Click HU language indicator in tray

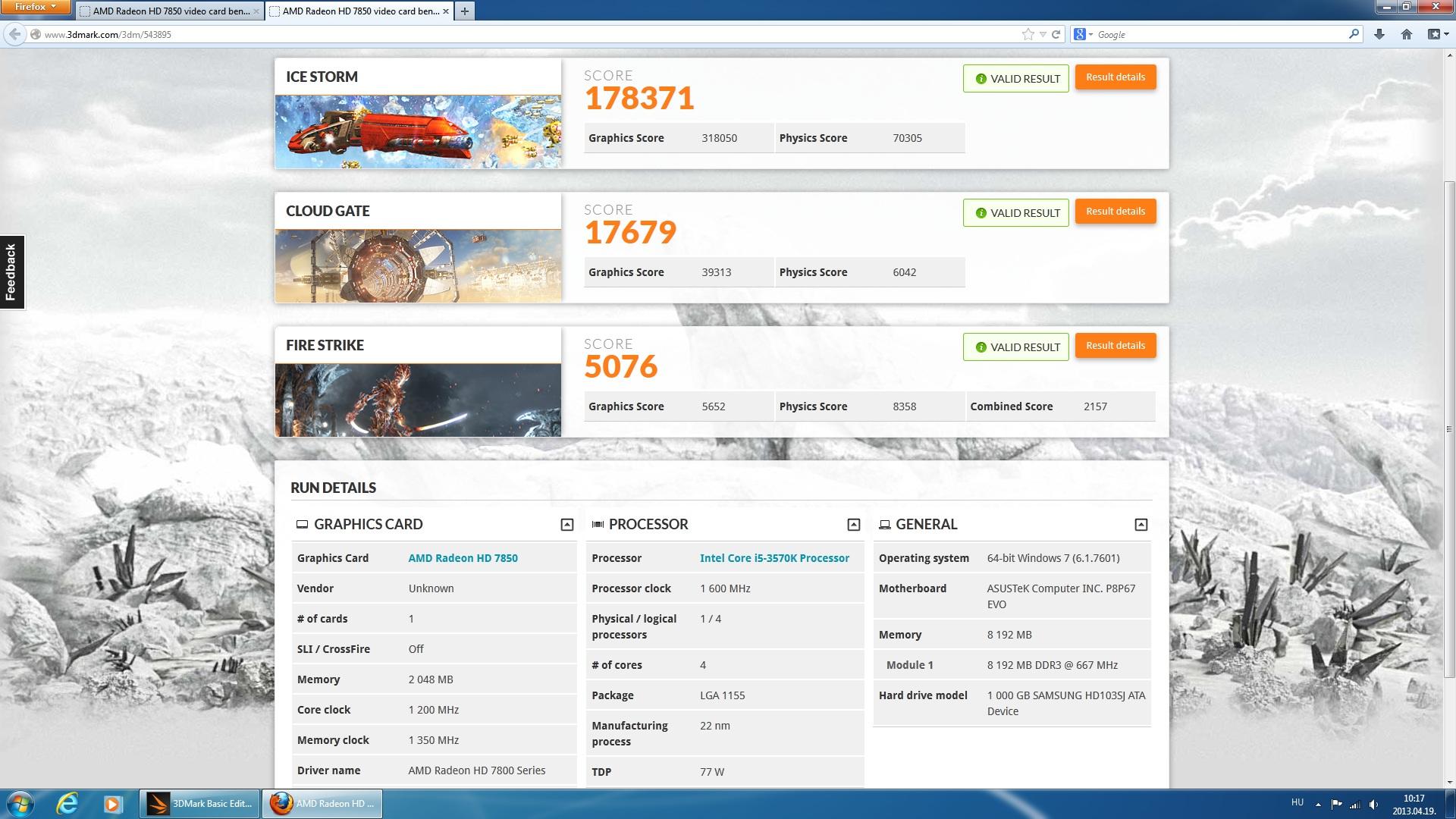click(x=1298, y=802)
